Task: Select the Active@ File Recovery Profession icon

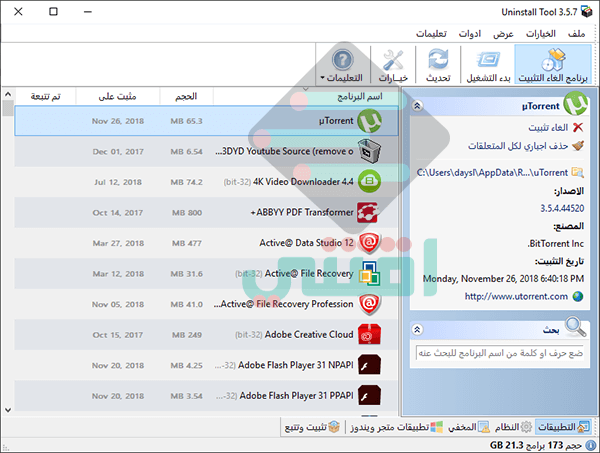Action: click(x=369, y=304)
